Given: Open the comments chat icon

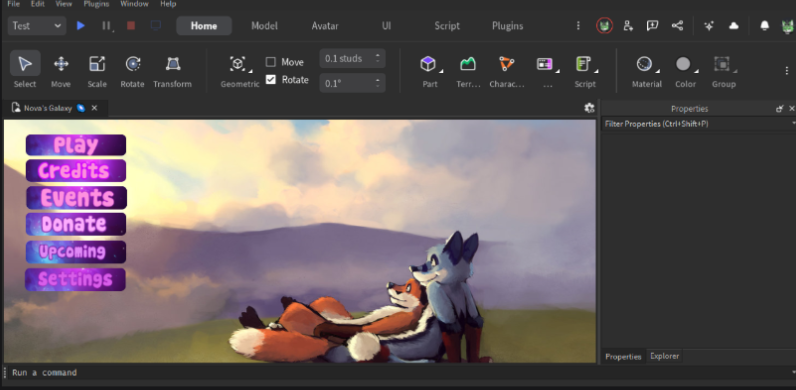Looking at the screenshot, I should pyautogui.click(x=652, y=25).
